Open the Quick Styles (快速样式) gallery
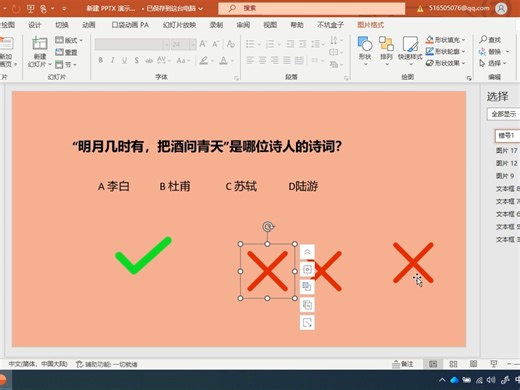Image resolution: width=520 pixels, height=390 pixels. click(x=410, y=50)
